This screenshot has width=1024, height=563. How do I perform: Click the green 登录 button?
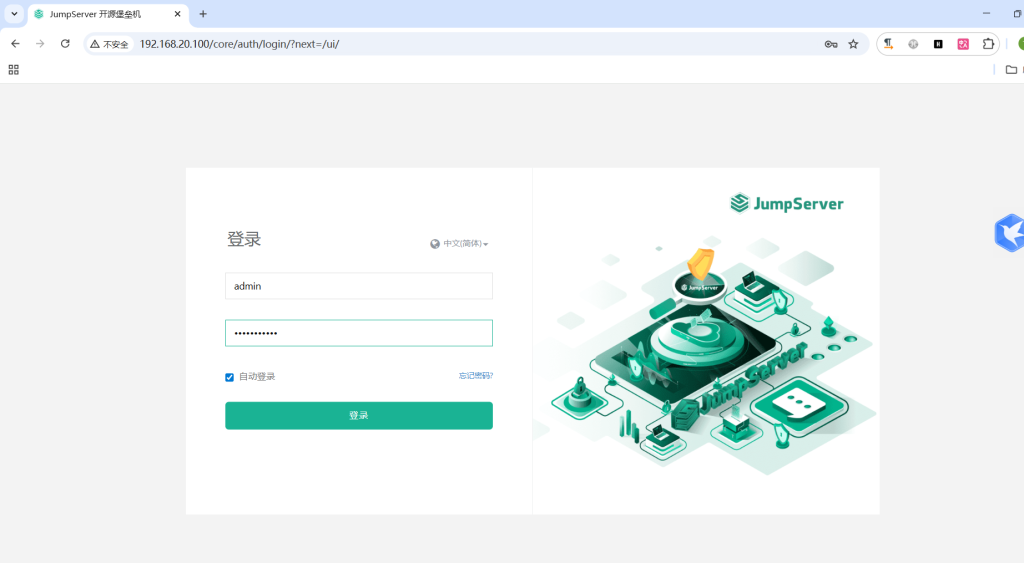click(x=358, y=416)
